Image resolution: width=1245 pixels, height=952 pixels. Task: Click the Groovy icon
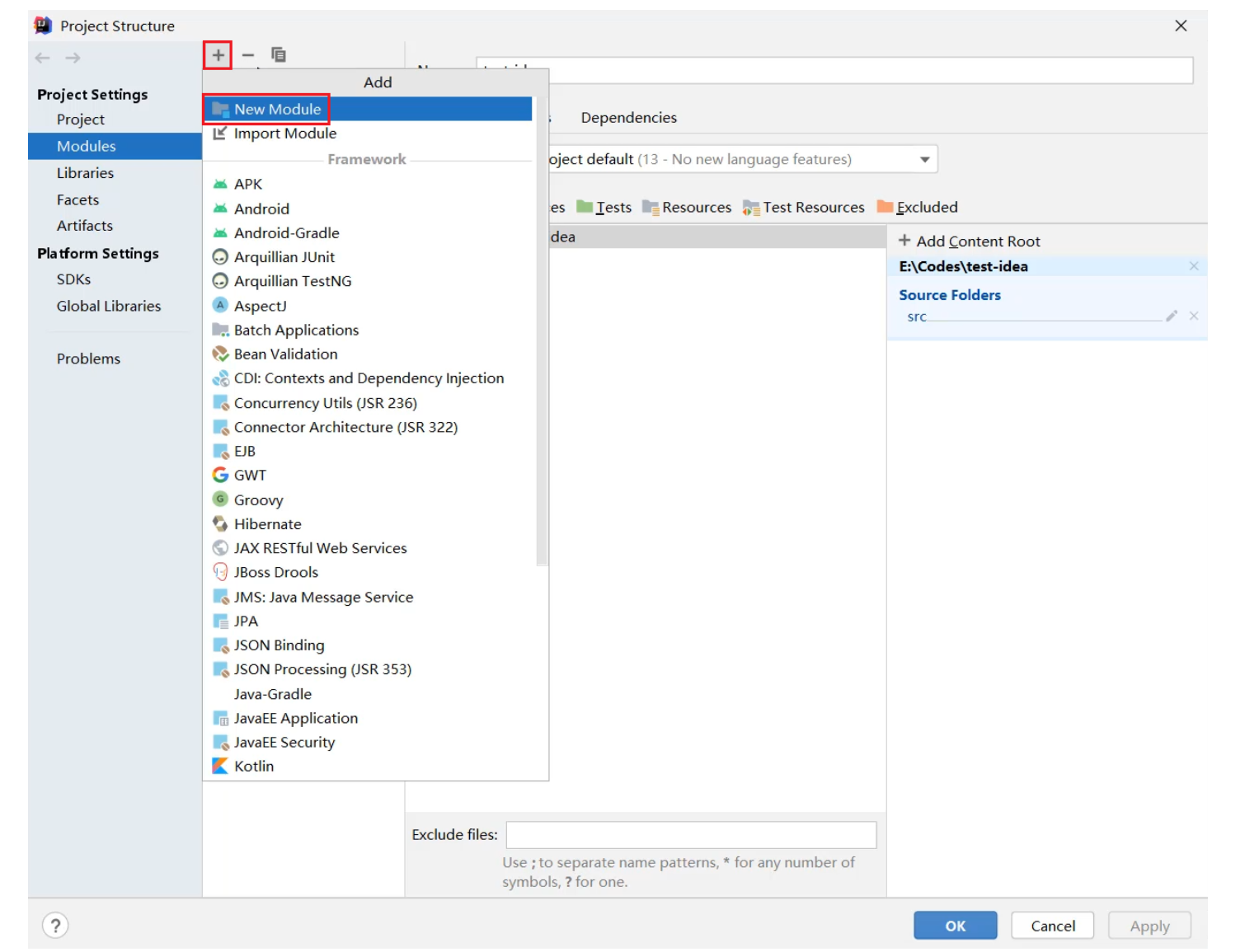click(x=220, y=499)
